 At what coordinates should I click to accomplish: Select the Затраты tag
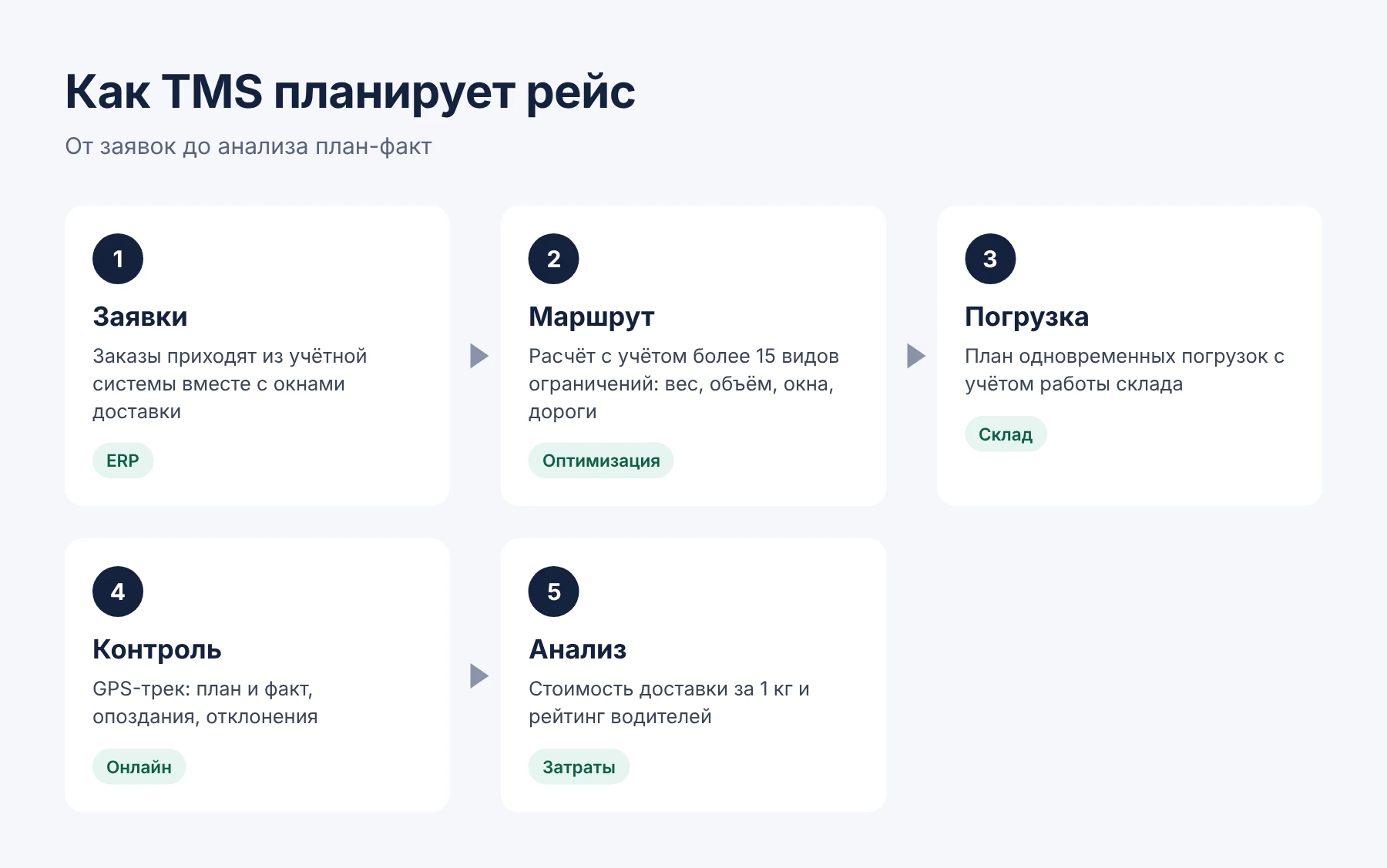point(579,767)
